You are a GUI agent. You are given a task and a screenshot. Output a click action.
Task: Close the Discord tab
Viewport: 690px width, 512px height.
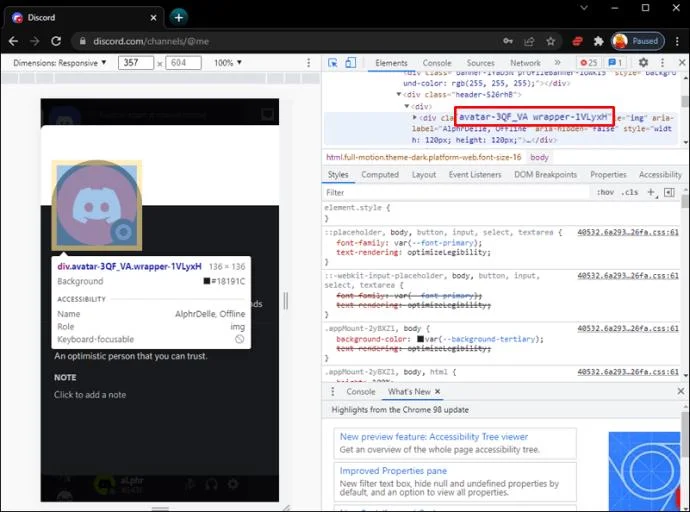coord(153,18)
